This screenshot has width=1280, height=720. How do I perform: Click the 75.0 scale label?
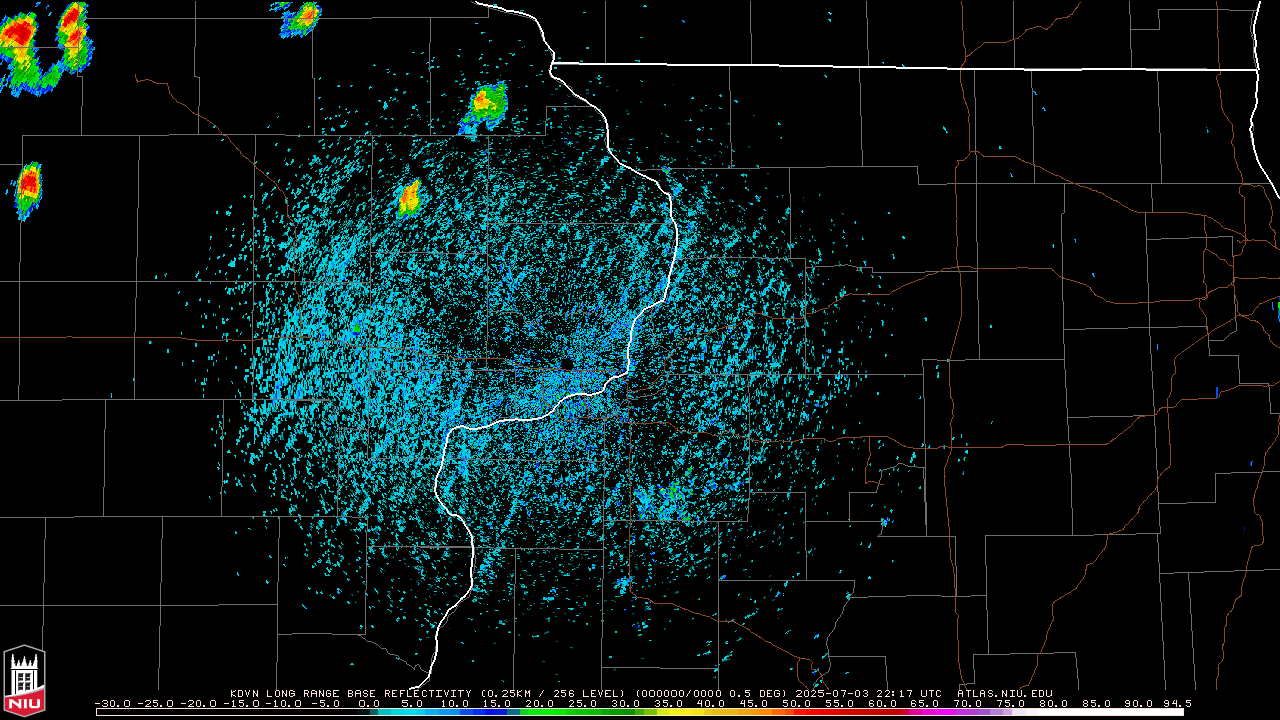(1011, 704)
